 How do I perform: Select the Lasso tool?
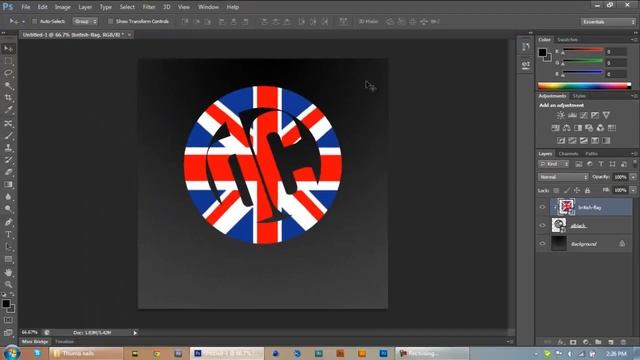[x=8, y=73]
